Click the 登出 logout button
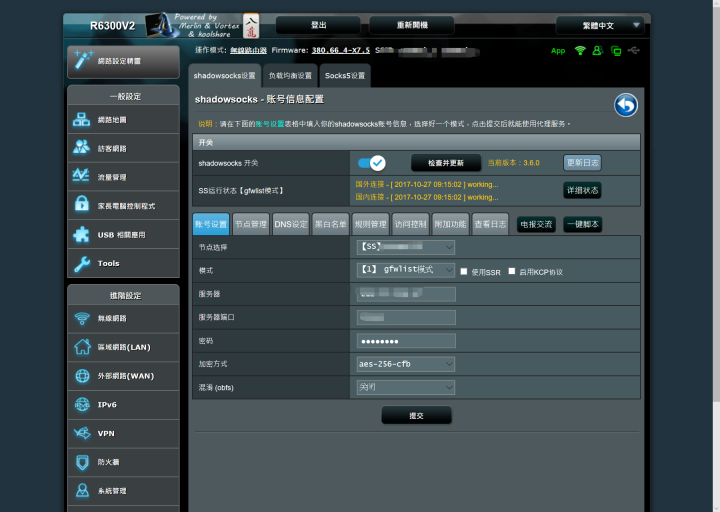The image size is (720, 512). coord(318,25)
